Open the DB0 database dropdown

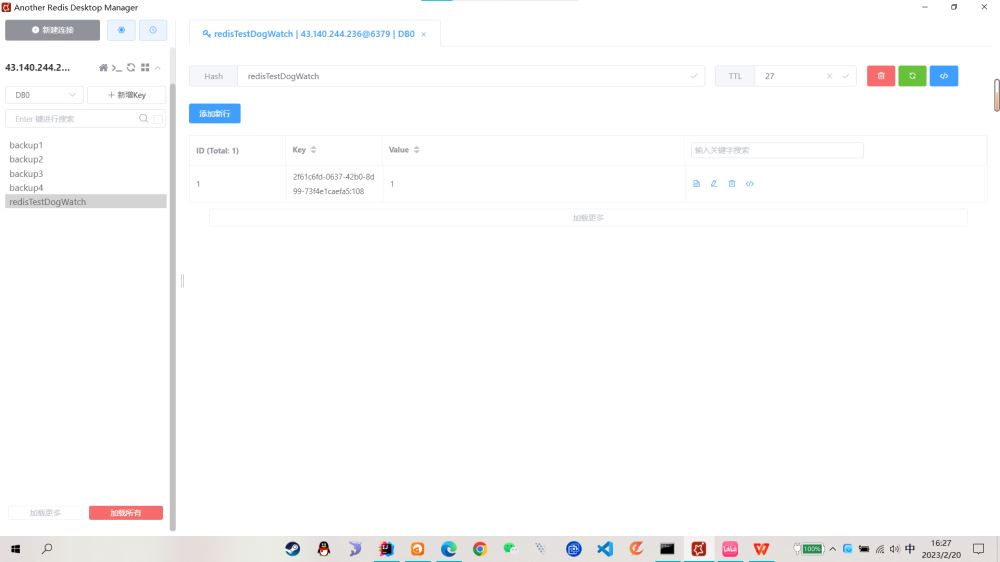point(45,94)
